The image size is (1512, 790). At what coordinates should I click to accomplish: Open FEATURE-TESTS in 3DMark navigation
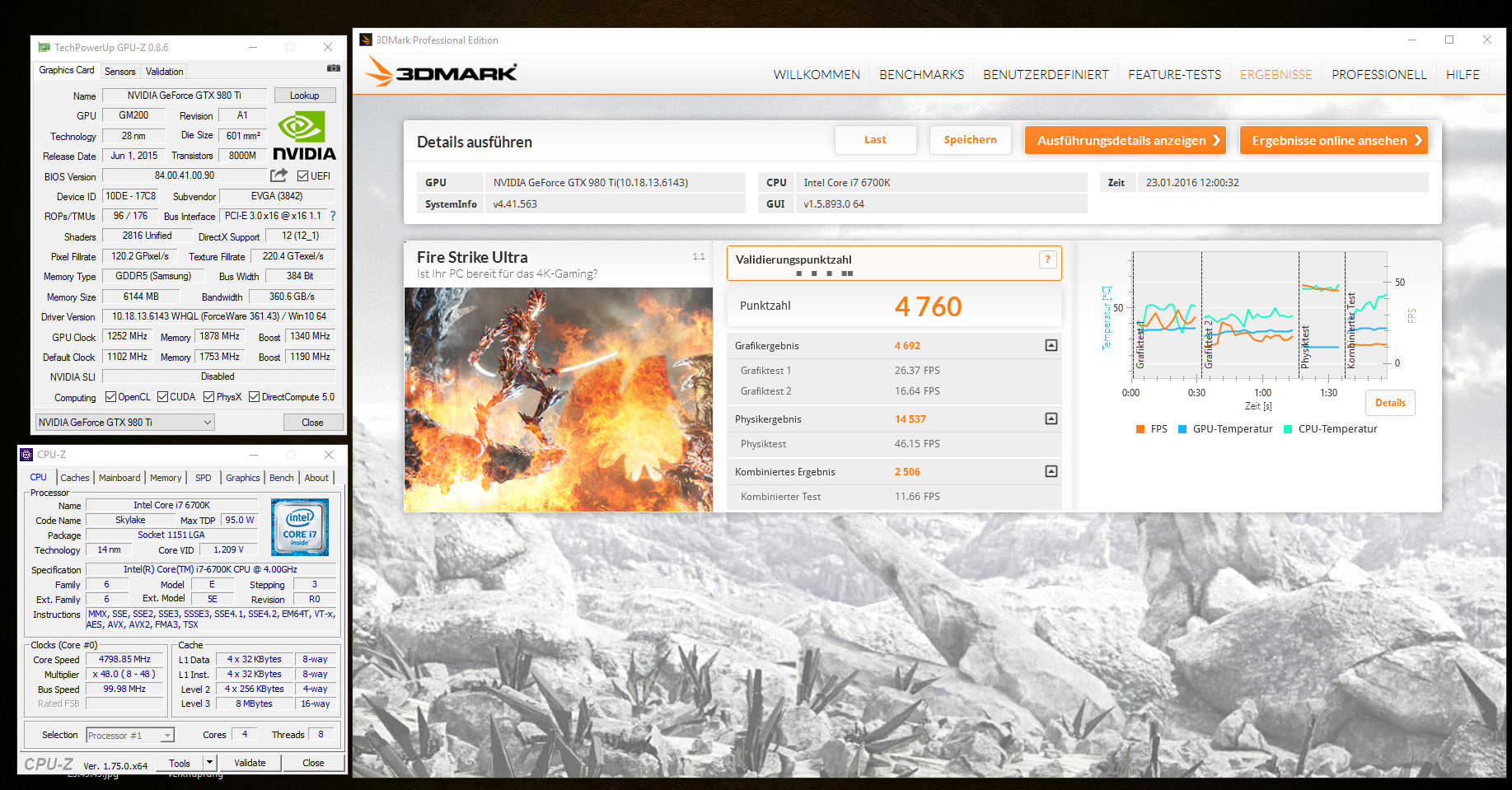point(1174,74)
